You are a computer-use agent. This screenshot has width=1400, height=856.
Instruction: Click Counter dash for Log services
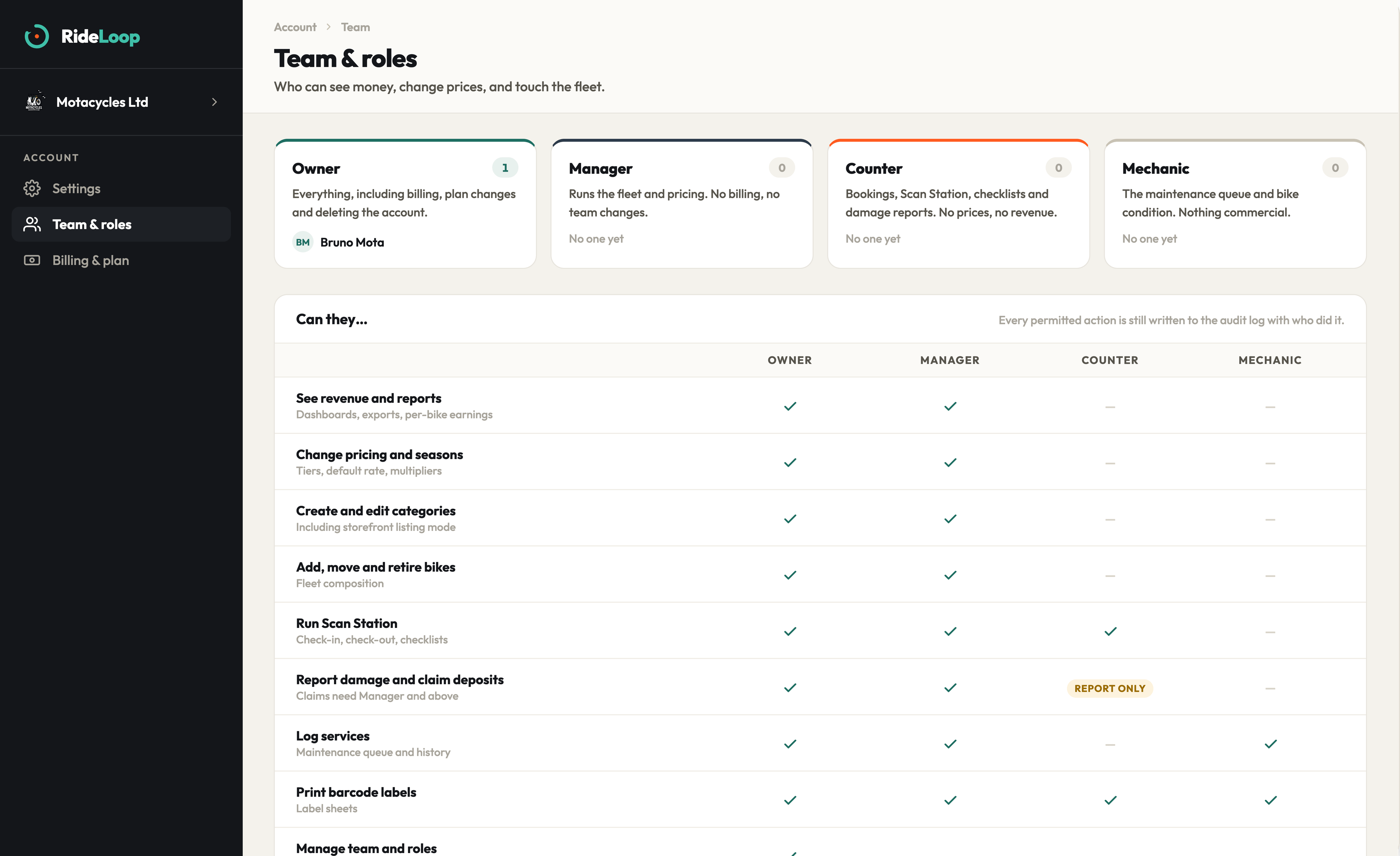click(1110, 744)
